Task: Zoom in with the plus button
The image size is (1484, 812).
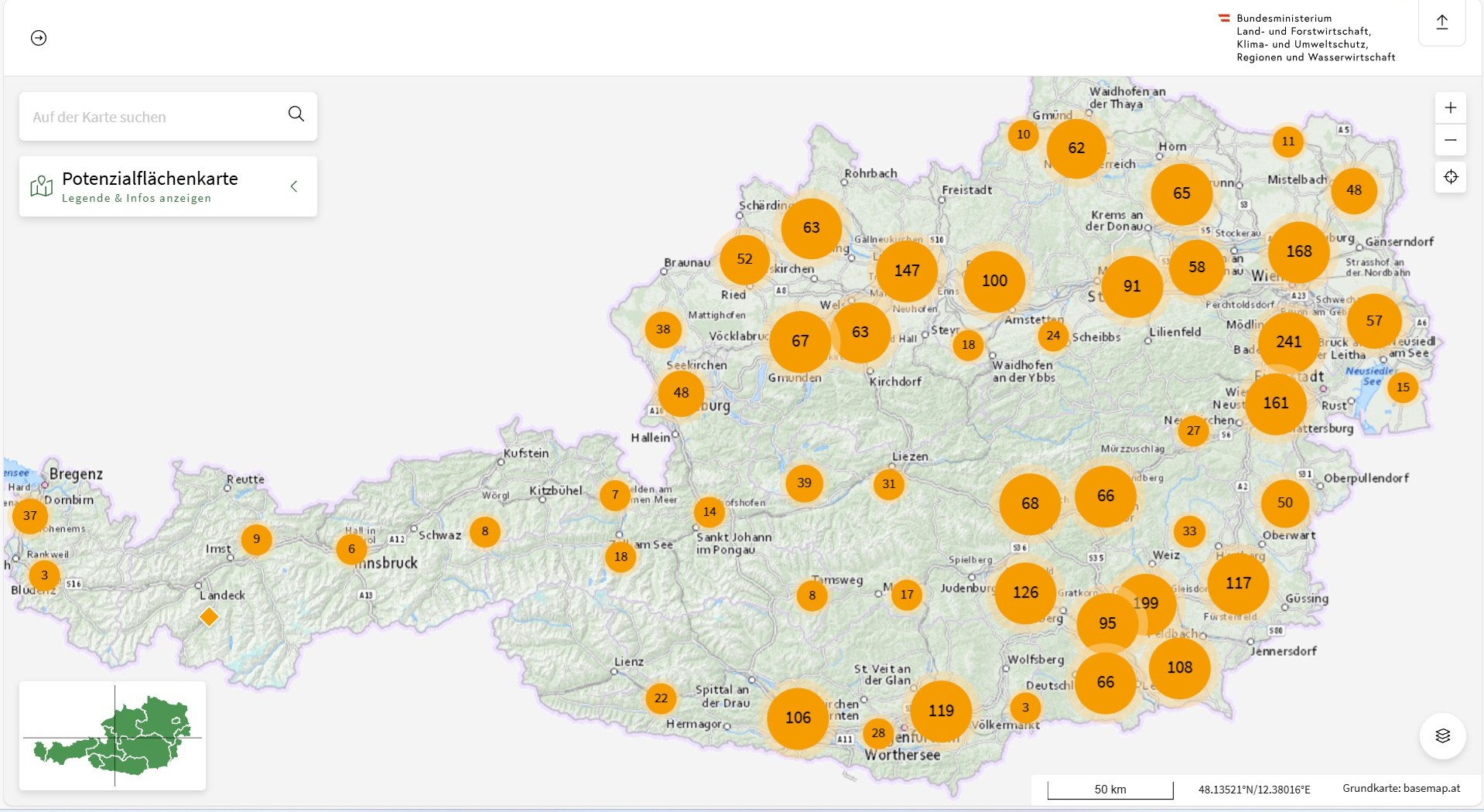Action: pyautogui.click(x=1450, y=108)
